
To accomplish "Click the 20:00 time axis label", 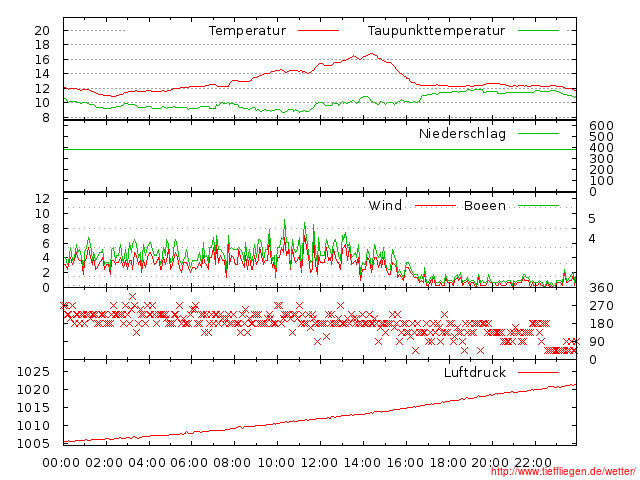I will click(490, 463).
